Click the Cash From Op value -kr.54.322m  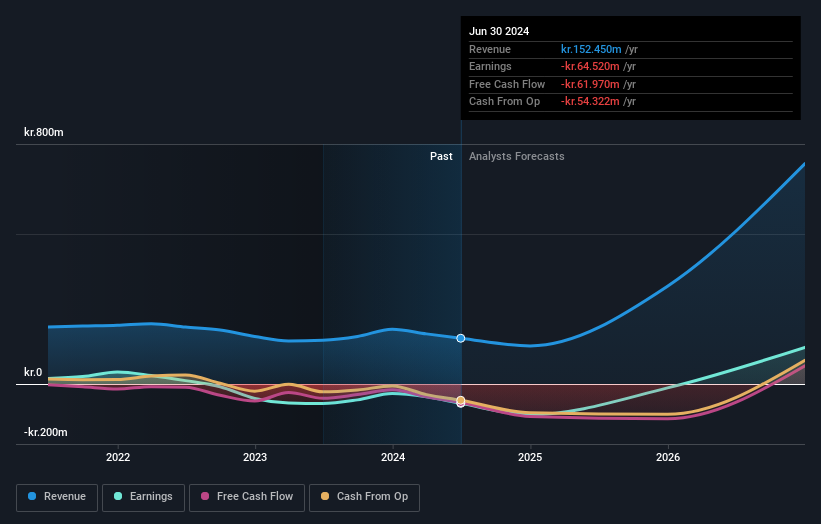tap(590, 102)
